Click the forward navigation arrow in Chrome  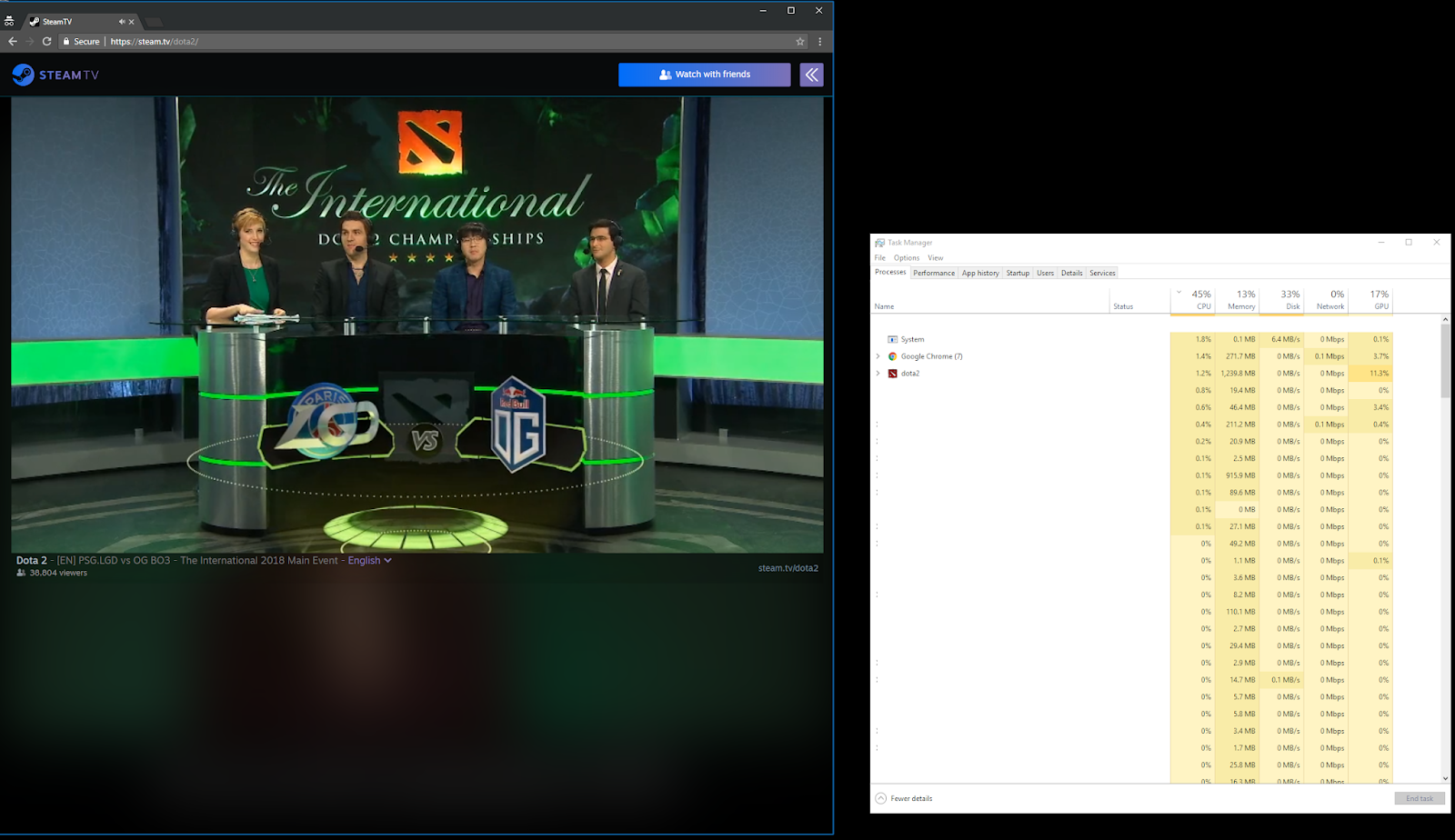coord(30,41)
